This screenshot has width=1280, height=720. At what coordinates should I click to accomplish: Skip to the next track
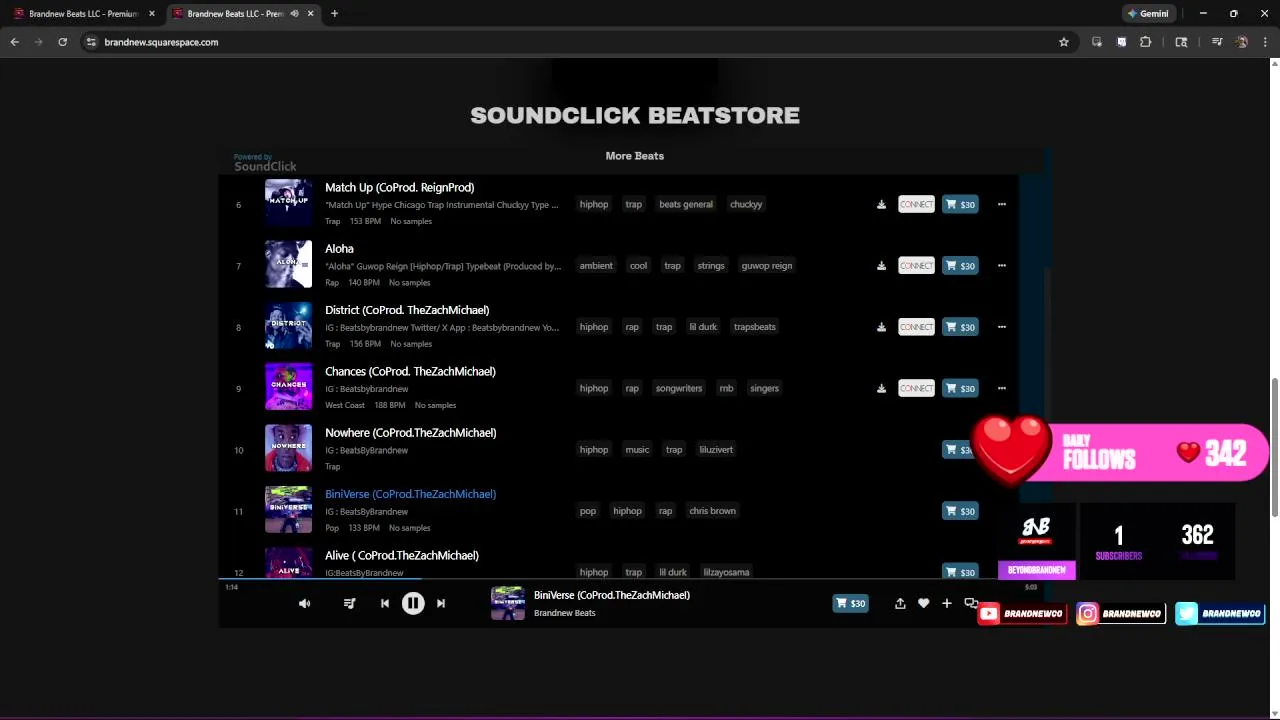[441, 603]
